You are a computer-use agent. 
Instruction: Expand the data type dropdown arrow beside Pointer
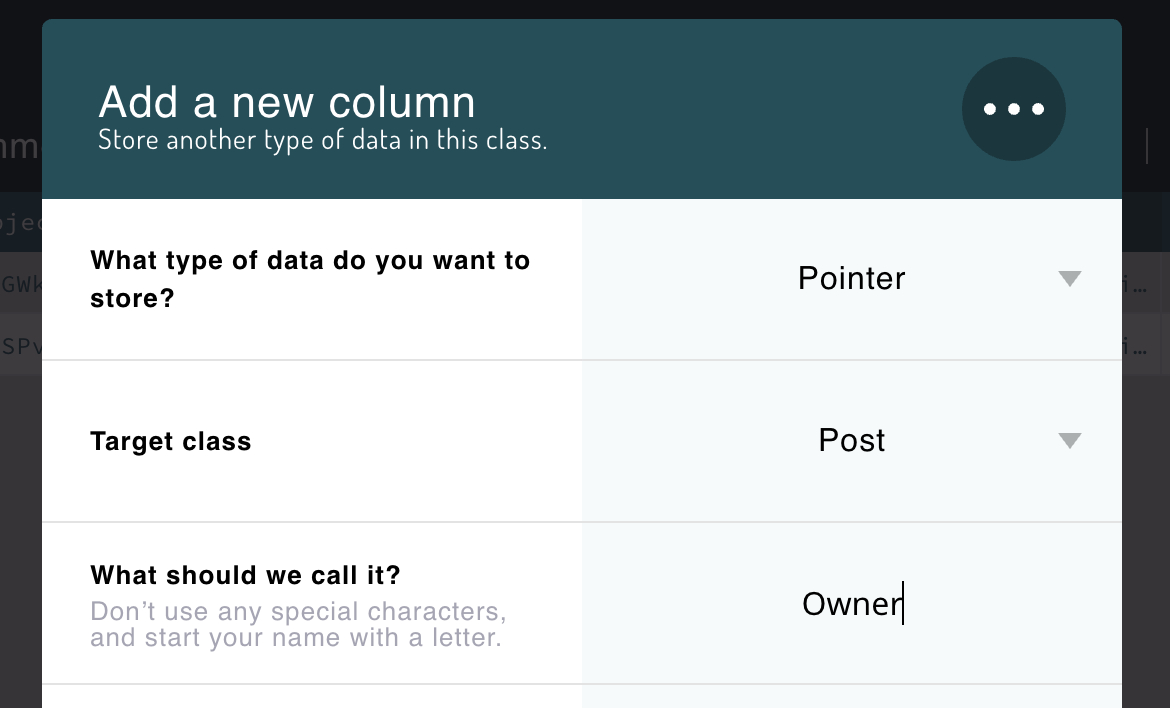tap(1069, 279)
